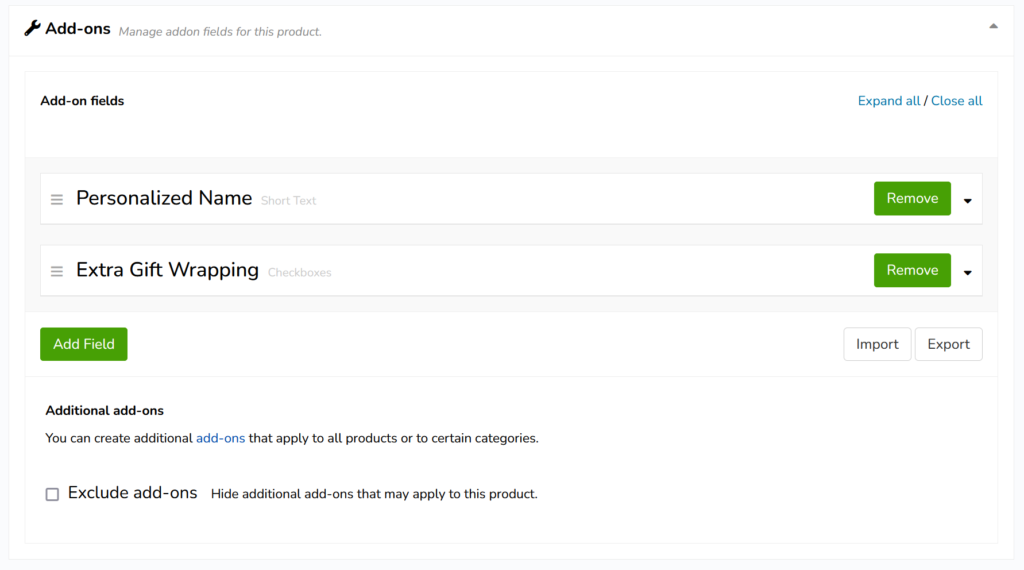The width and height of the screenshot is (1024, 570).
Task: Grab the drag handle for Personalized Name
Action: coord(57,200)
